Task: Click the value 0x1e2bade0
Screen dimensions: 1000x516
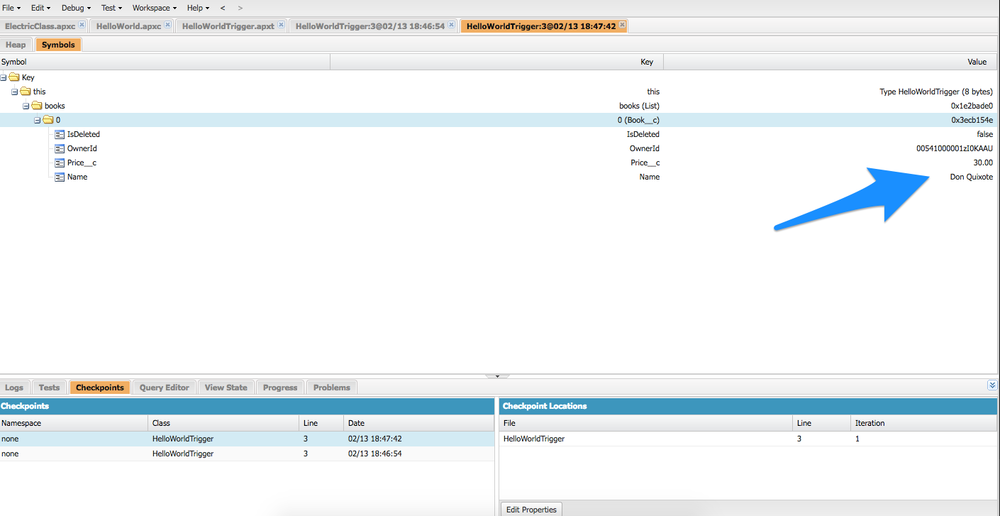Action: click(x=972, y=106)
